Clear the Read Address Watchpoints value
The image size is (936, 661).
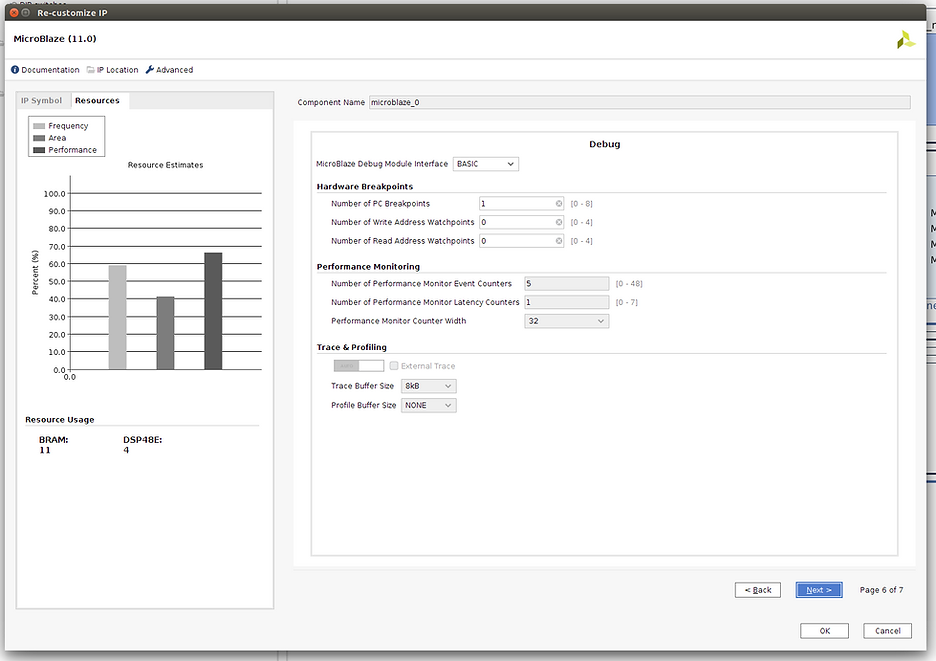point(559,241)
